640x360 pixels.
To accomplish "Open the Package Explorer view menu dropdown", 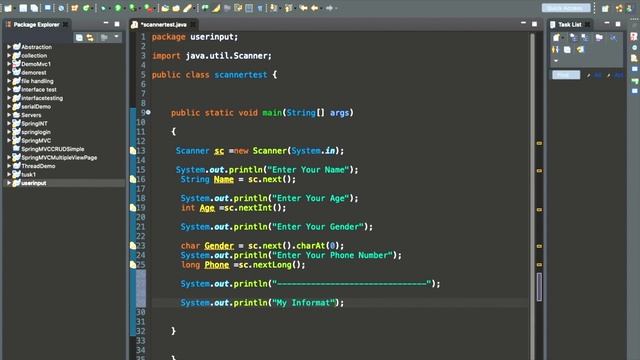I will point(116,37).
